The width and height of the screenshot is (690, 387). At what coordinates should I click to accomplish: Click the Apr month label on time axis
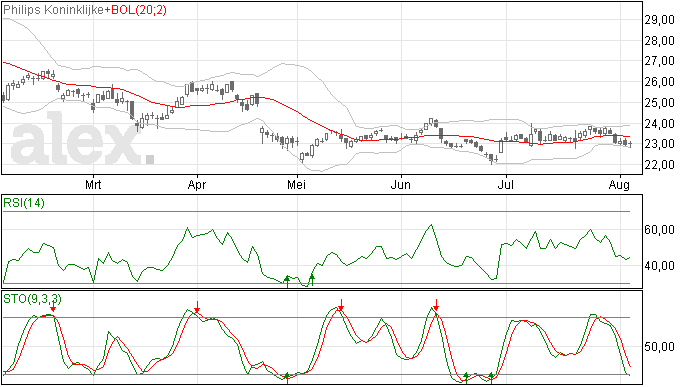click(197, 185)
